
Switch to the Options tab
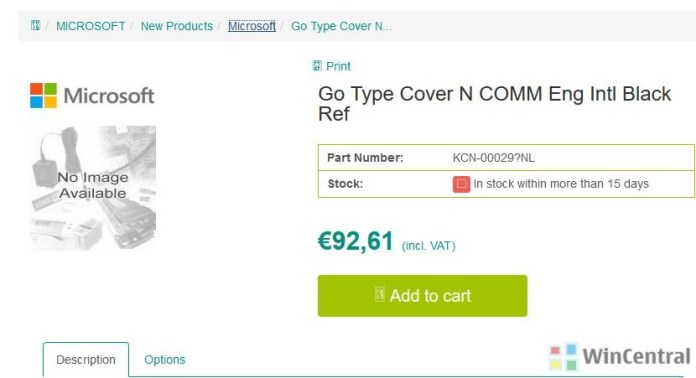(x=165, y=359)
